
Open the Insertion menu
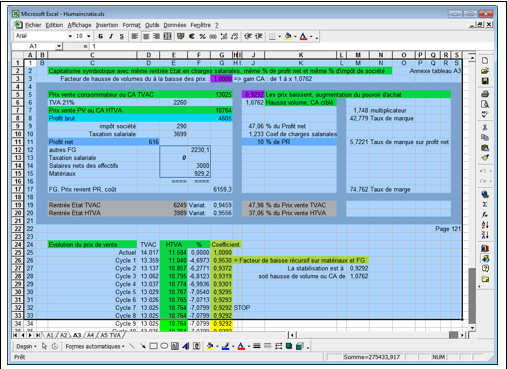(107, 25)
